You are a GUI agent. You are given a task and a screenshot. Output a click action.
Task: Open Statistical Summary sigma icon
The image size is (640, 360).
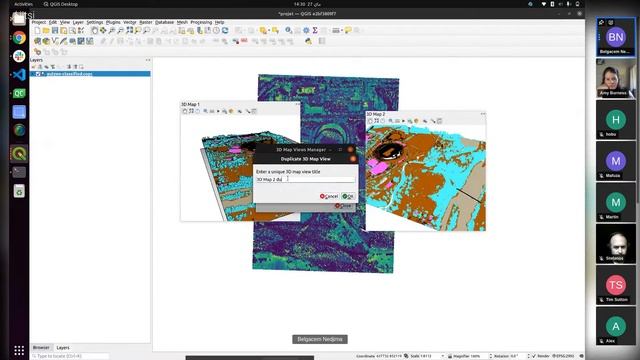pyautogui.click(x=315, y=31)
